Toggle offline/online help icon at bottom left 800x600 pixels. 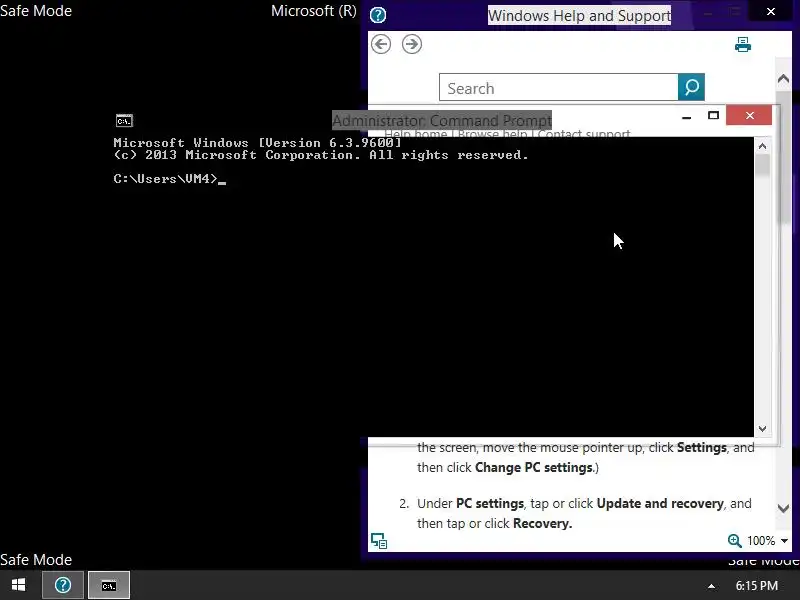click(379, 540)
